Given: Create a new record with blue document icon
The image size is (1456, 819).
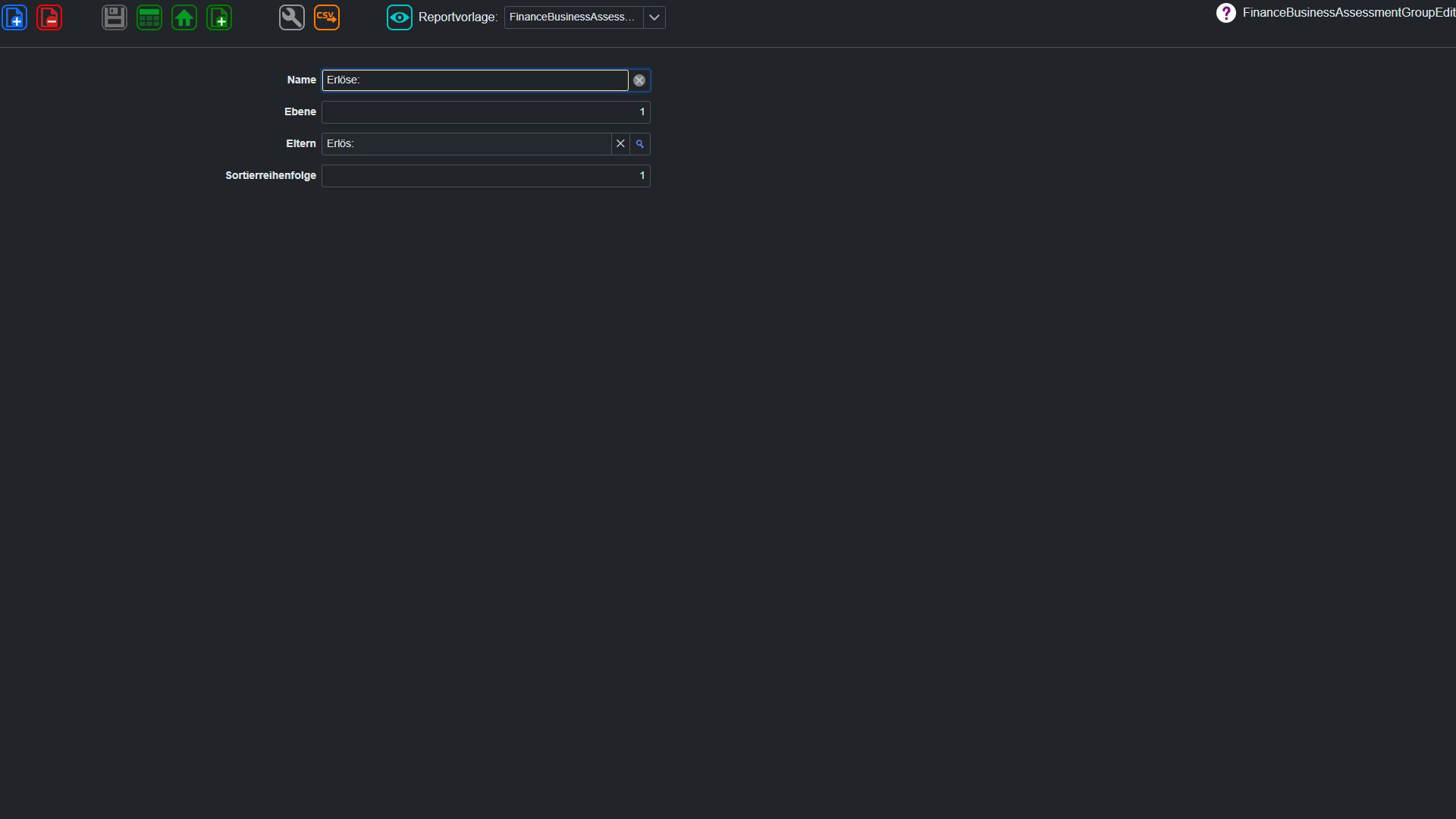Looking at the screenshot, I should pos(14,17).
